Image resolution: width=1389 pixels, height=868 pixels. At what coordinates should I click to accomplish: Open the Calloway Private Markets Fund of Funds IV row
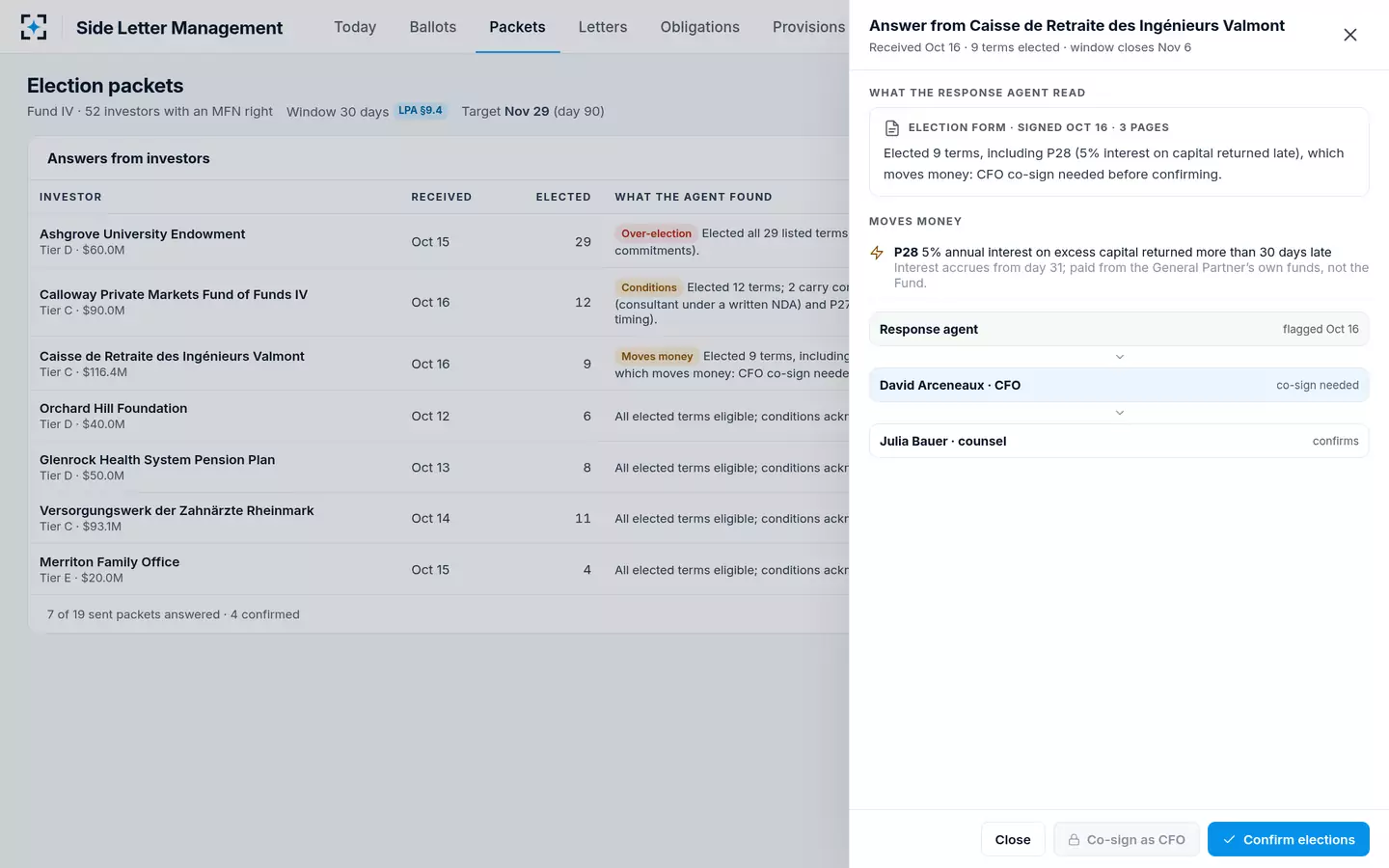(x=439, y=302)
